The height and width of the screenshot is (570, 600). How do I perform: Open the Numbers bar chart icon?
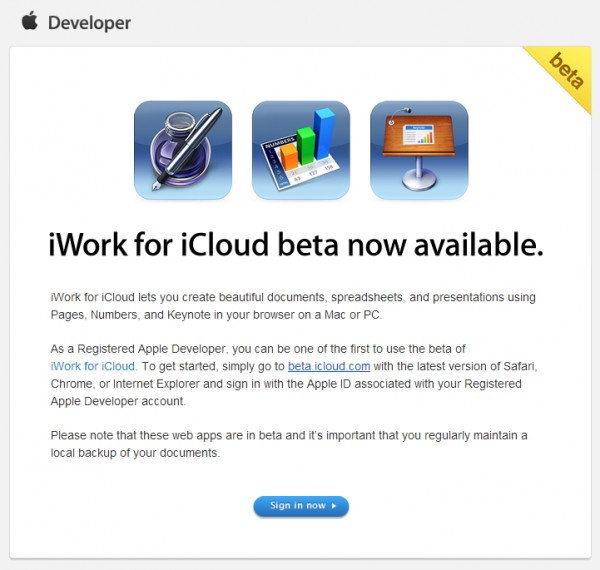click(301, 150)
